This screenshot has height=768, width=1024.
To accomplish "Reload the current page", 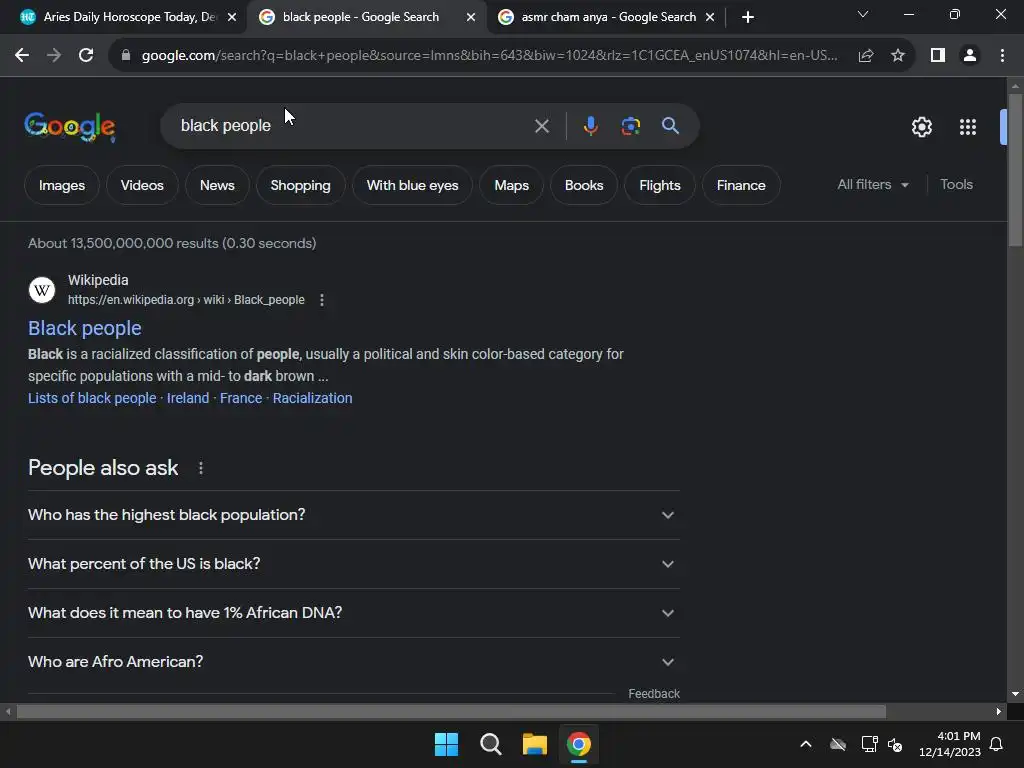I will [x=86, y=56].
